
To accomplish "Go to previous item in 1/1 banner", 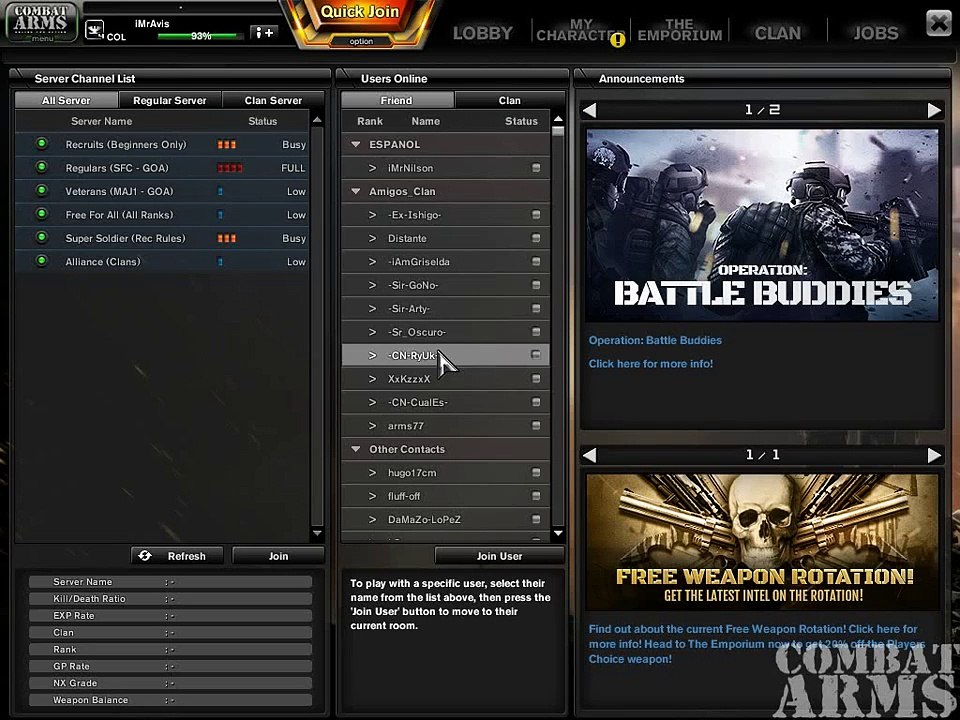I will coord(589,455).
